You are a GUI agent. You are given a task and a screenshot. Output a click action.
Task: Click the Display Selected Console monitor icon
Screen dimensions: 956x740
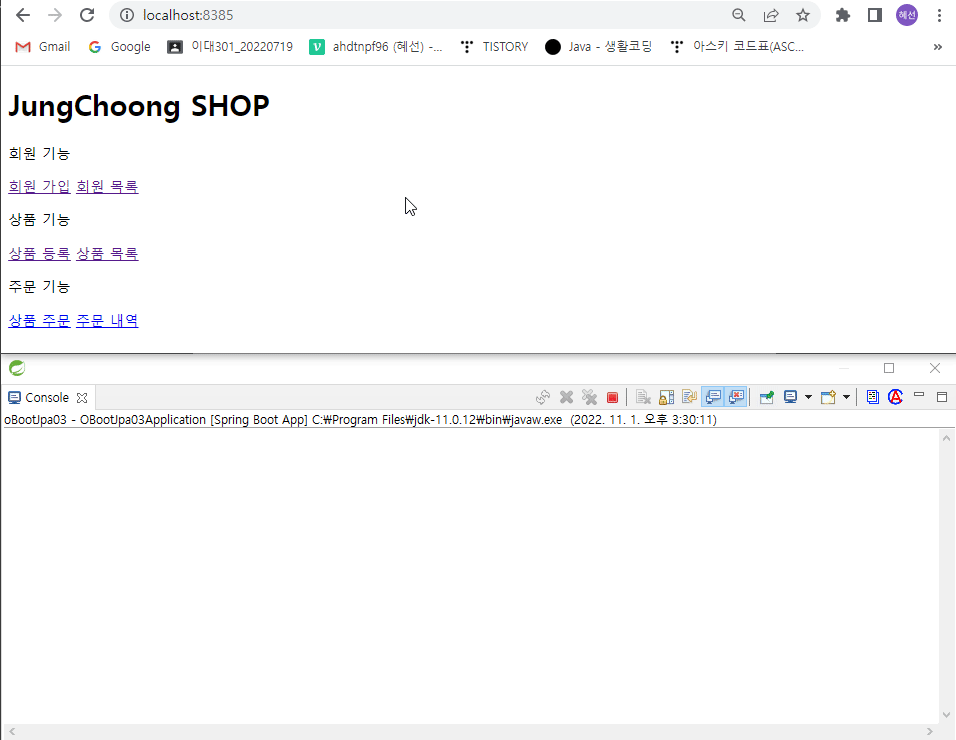pos(791,397)
